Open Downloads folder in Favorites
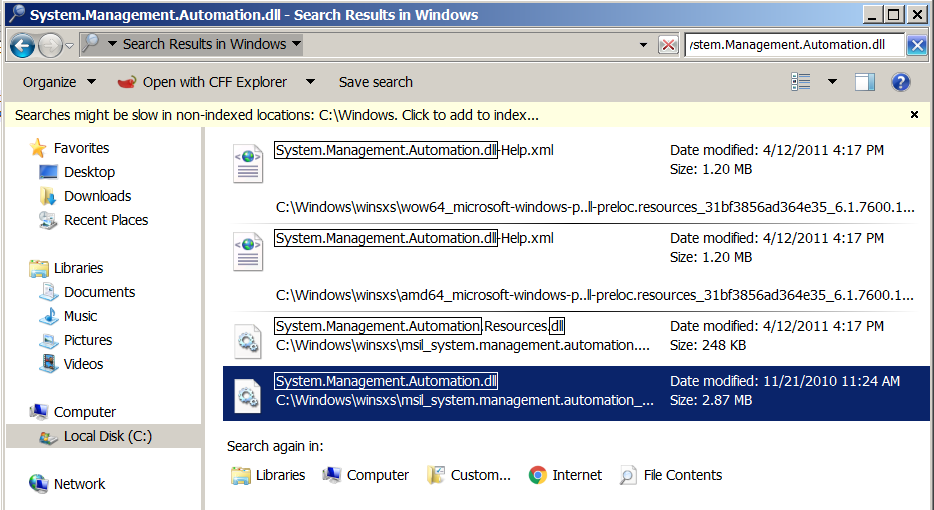Image resolution: width=934 pixels, height=510 pixels. point(97,196)
